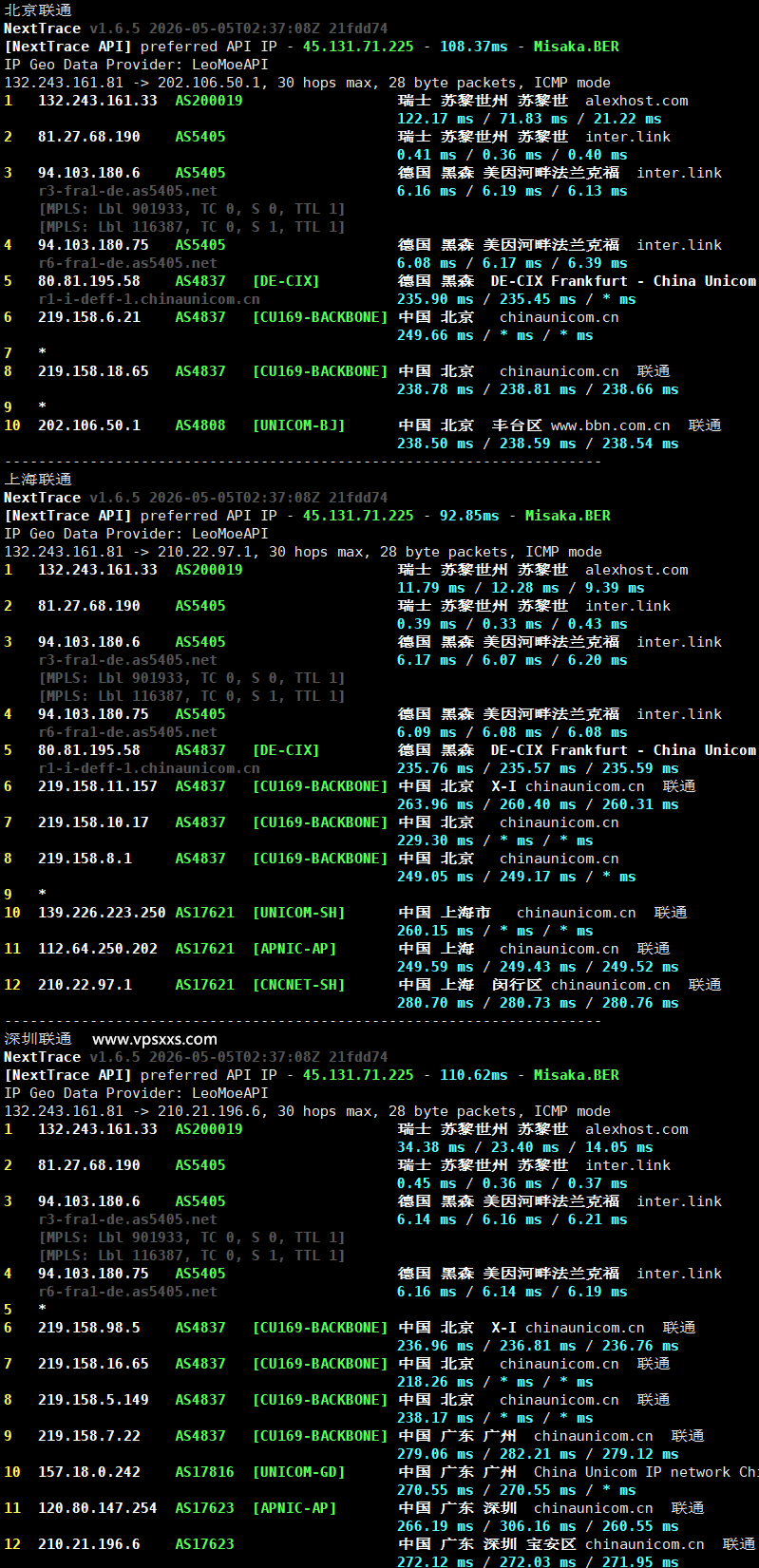
Task: Click the 丰台区 district label
Action: [x=517, y=425]
